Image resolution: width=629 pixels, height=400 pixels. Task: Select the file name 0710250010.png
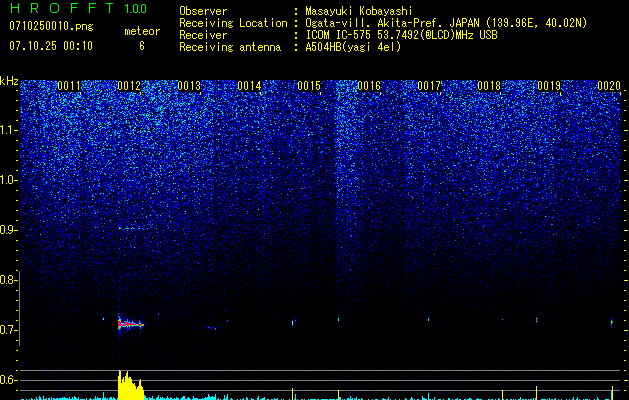(x=51, y=26)
